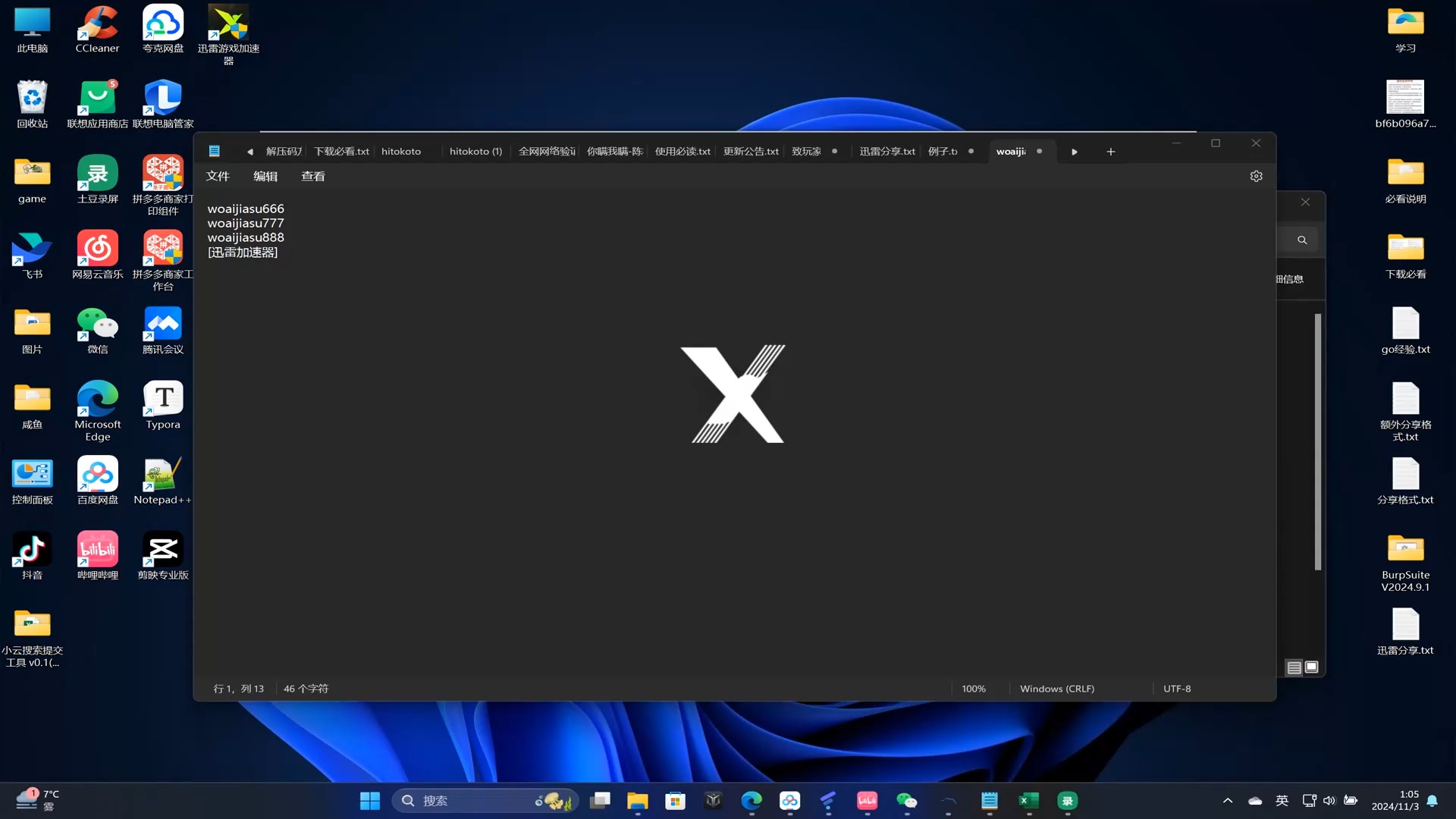1456x819 pixels.
Task: Select 联想应用商店 desktop icon
Action: click(x=97, y=105)
